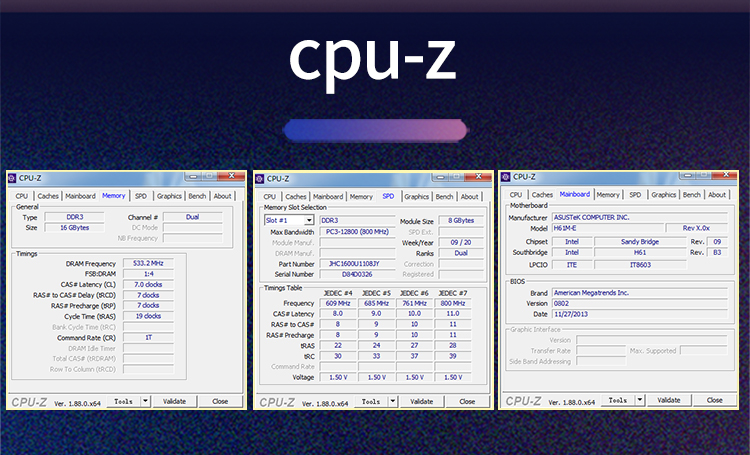Click the memory Size field 16 GBytes
This screenshot has width=750, height=455.
(75, 227)
